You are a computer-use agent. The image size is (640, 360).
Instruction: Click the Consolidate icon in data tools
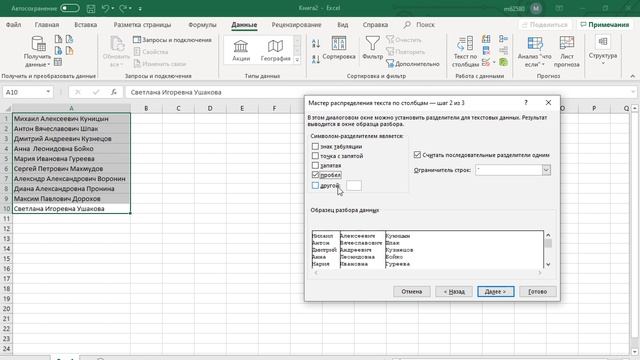(503, 39)
